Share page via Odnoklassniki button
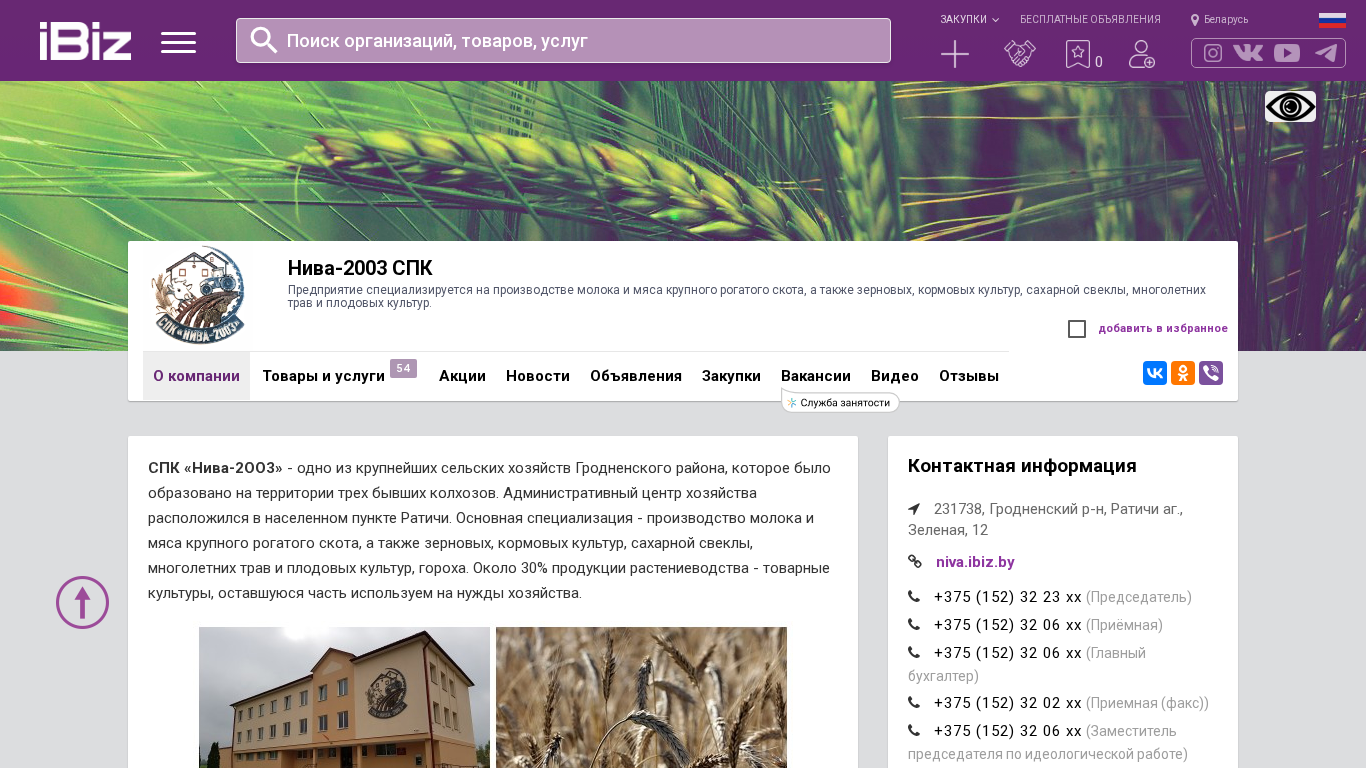The width and height of the screenshot is (1366, 768). pos(1183,373)
